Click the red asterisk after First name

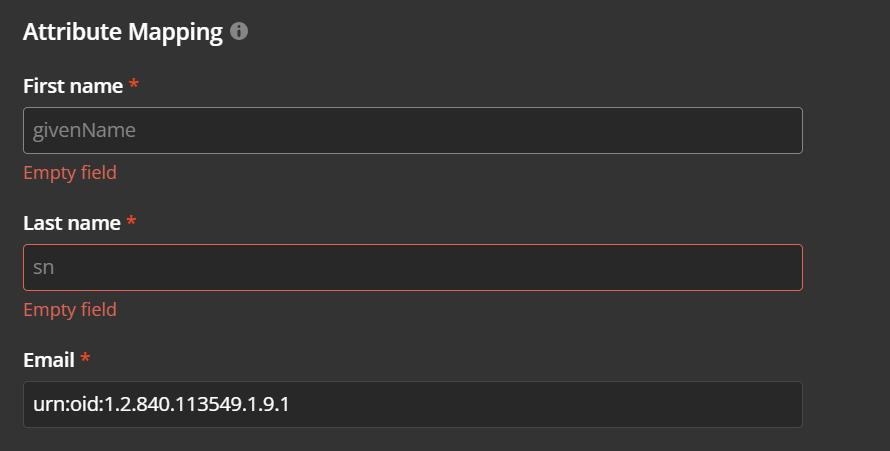pyautogui.click(x=134, y=86)
